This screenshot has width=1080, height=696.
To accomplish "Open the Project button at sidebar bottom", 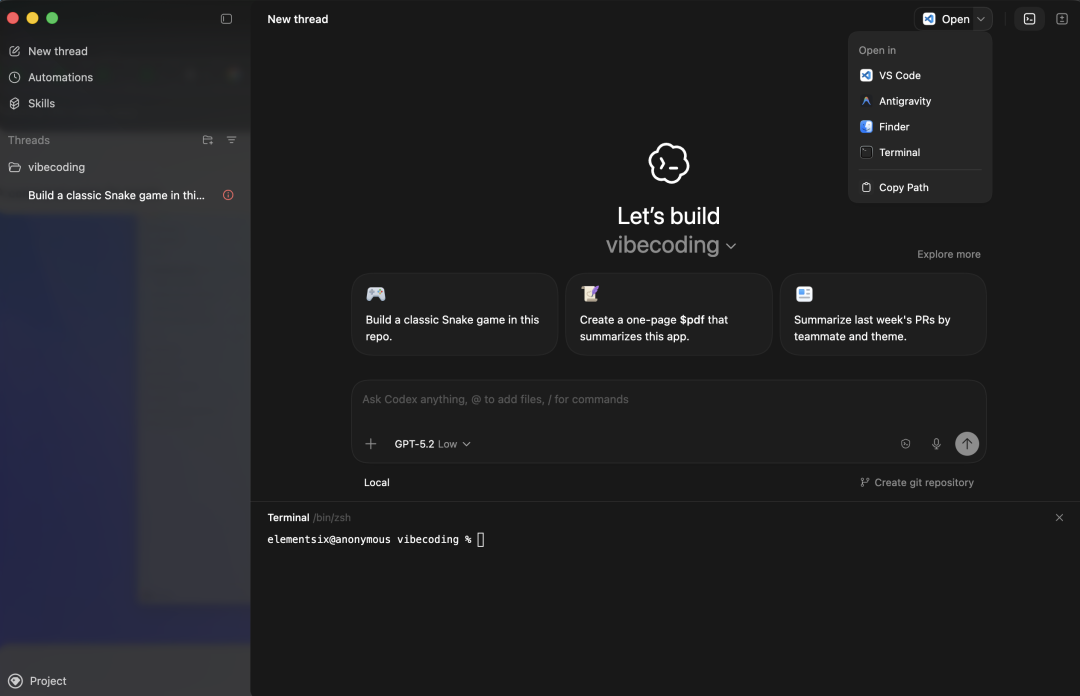I will pyautogui.click(x=37, y=681).
